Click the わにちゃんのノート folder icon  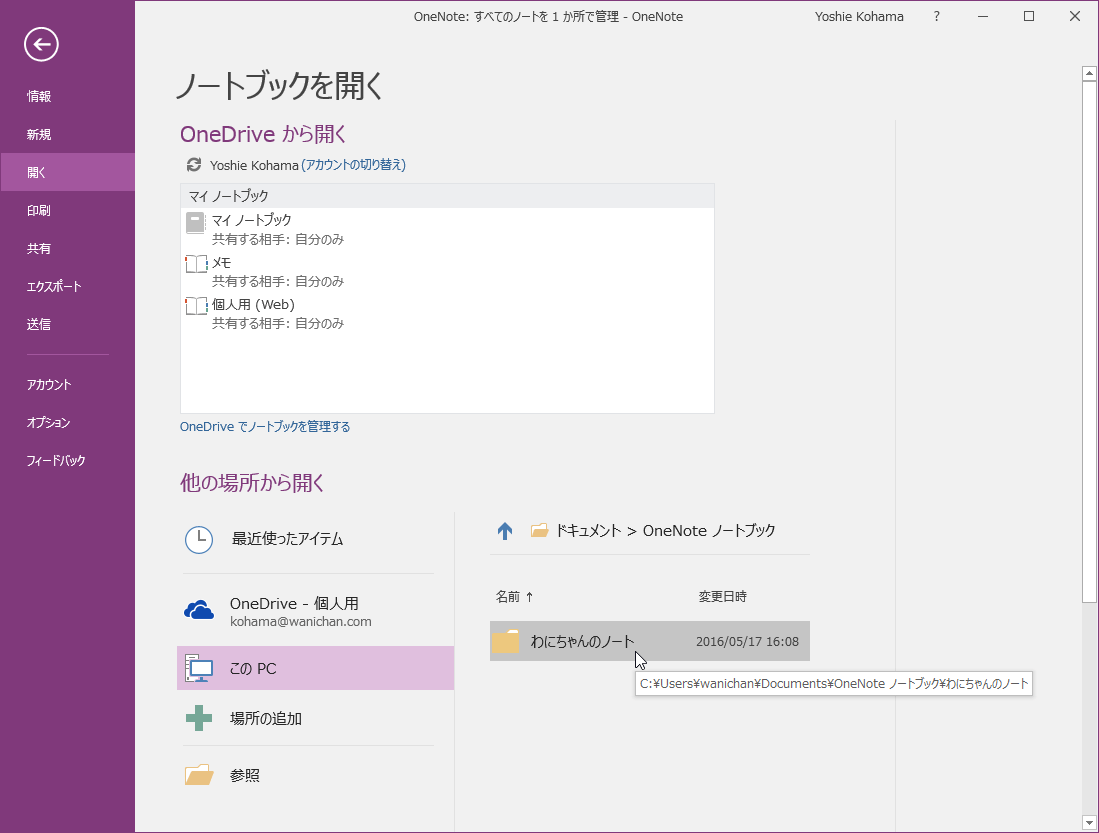coord(505,642)
